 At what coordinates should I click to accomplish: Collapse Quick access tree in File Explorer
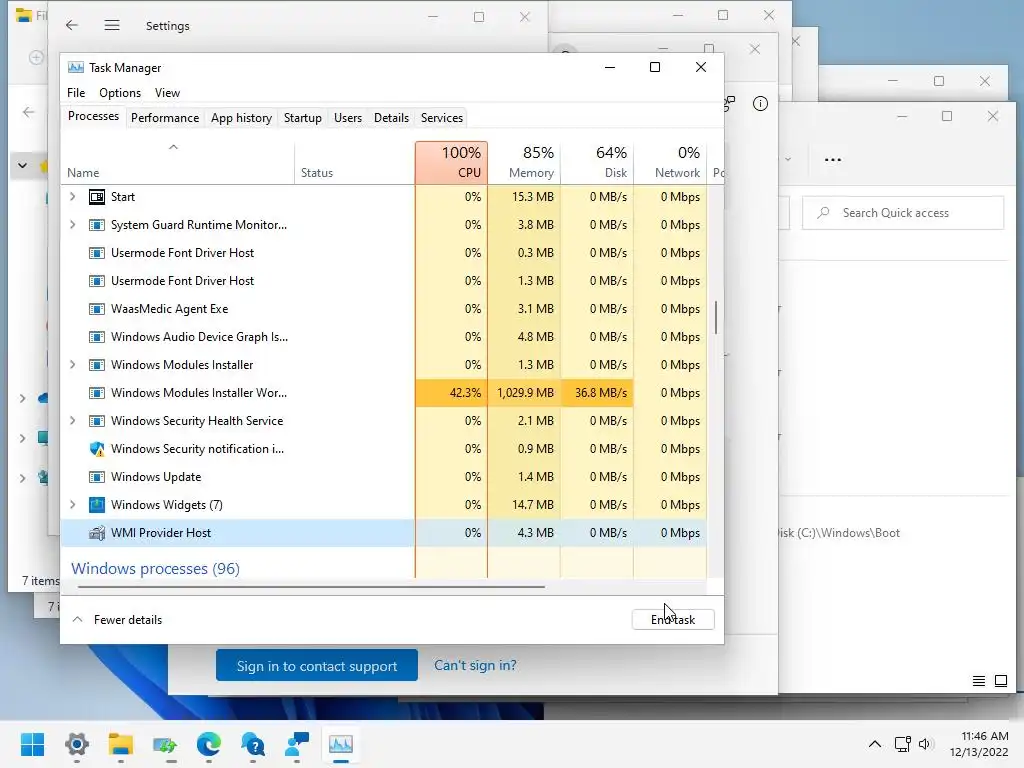coord(23,165)
